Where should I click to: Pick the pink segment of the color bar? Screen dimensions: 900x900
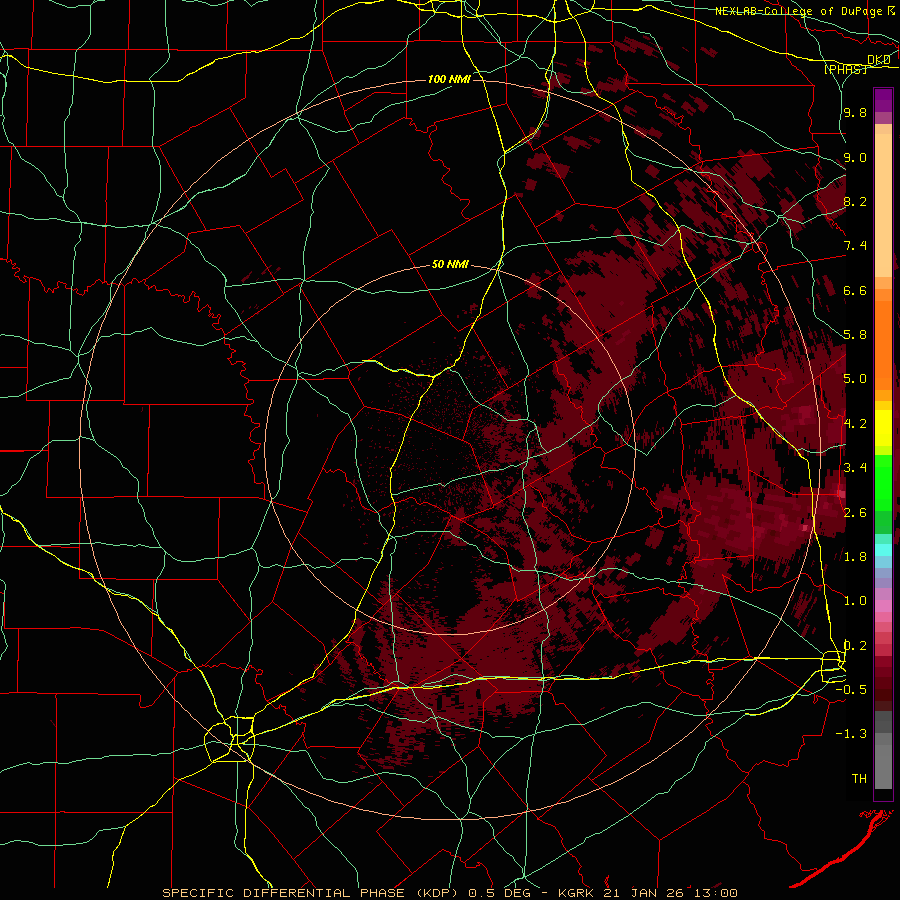883,606
